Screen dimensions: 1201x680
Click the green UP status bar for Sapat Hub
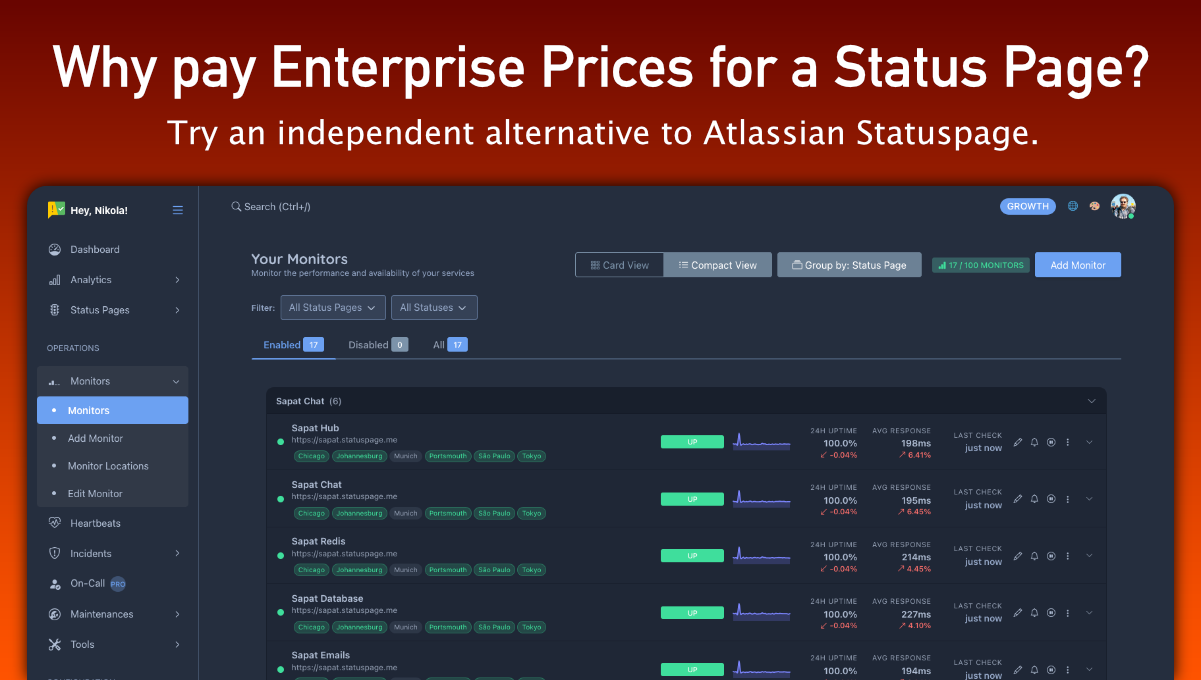pyautogui.click(x=692, y=442)
